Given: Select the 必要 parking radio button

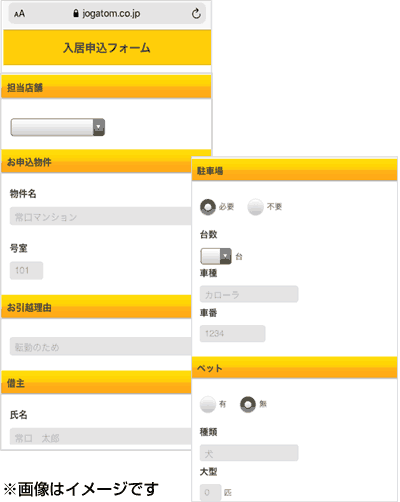Looking at the screenshot, I should (208, 207).
